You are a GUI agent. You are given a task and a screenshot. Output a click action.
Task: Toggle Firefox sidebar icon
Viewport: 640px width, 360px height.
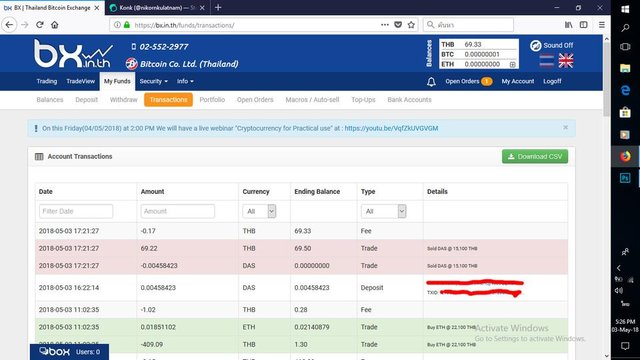pyautogui.click(x=584, y=25)
